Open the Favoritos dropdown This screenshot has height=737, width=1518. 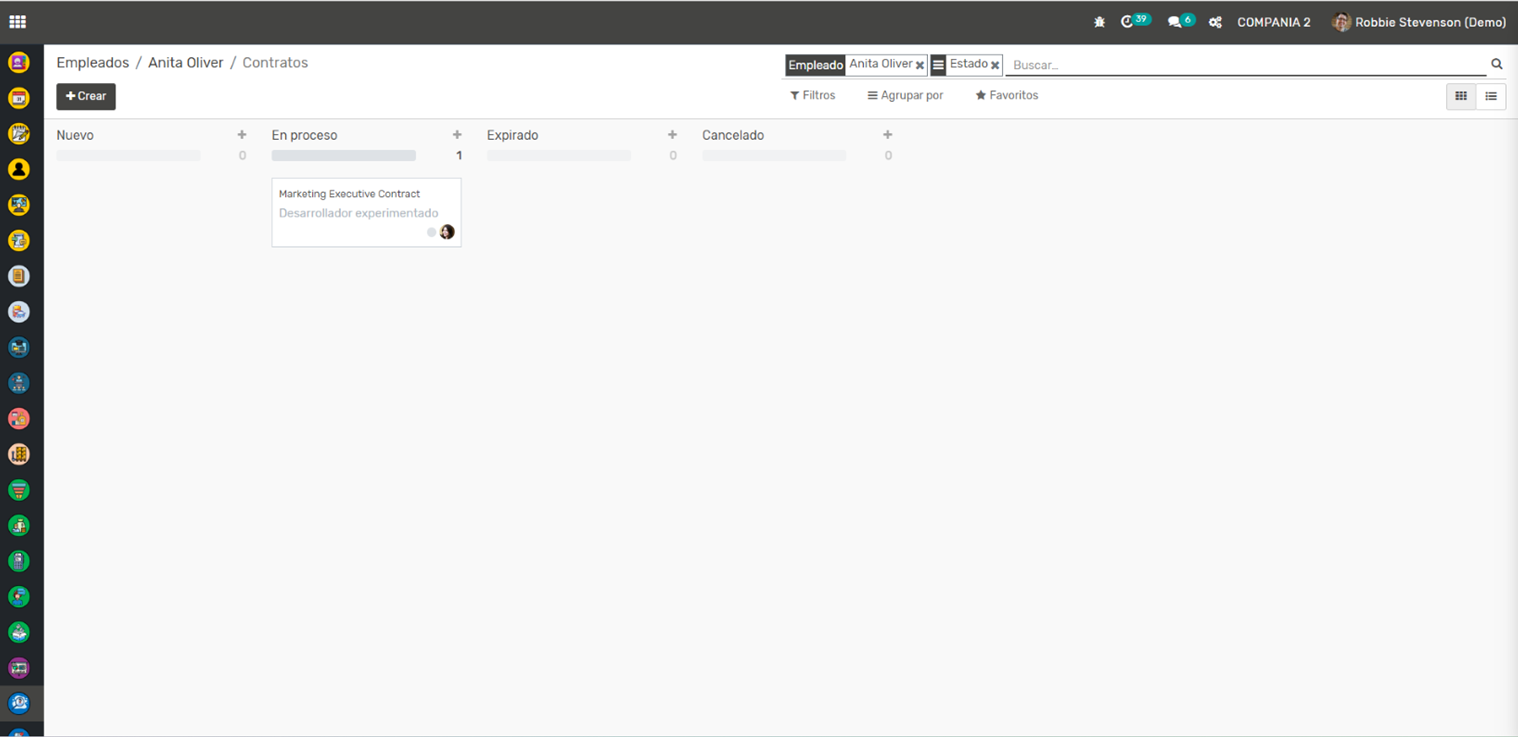click(x=1007, y=96)
